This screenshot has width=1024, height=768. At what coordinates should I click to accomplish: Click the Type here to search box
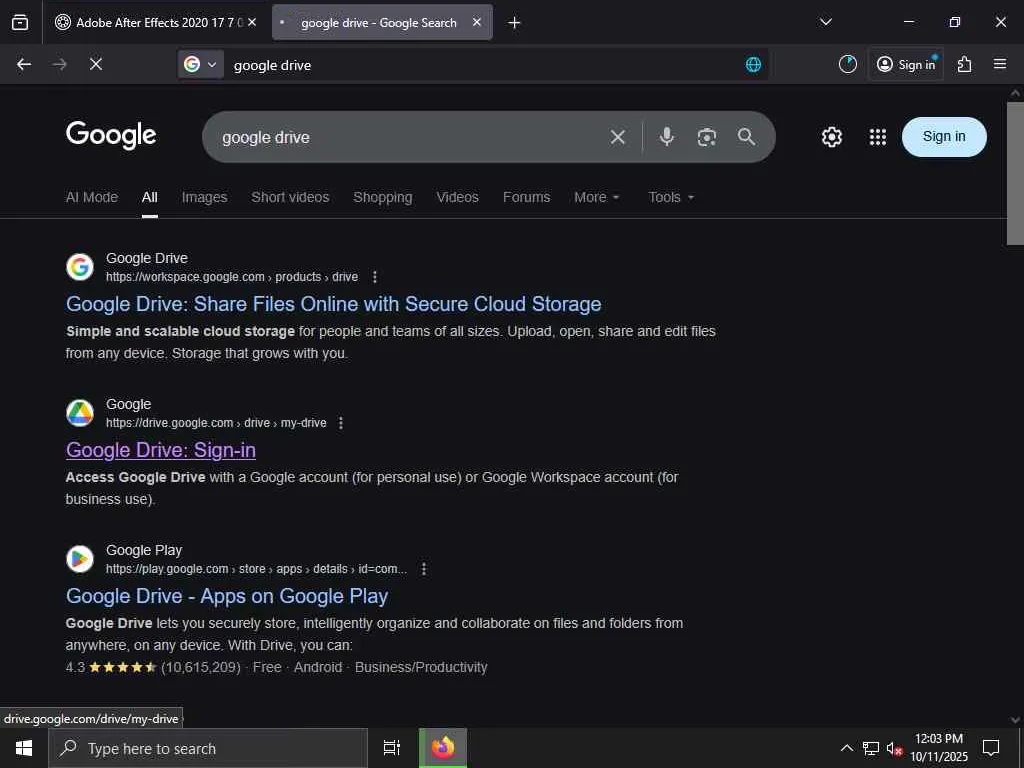pyautogui.click(x=208, y=748)
